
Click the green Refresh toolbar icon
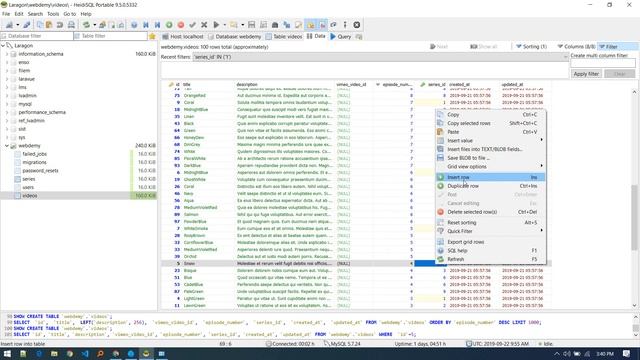[86, 25]
